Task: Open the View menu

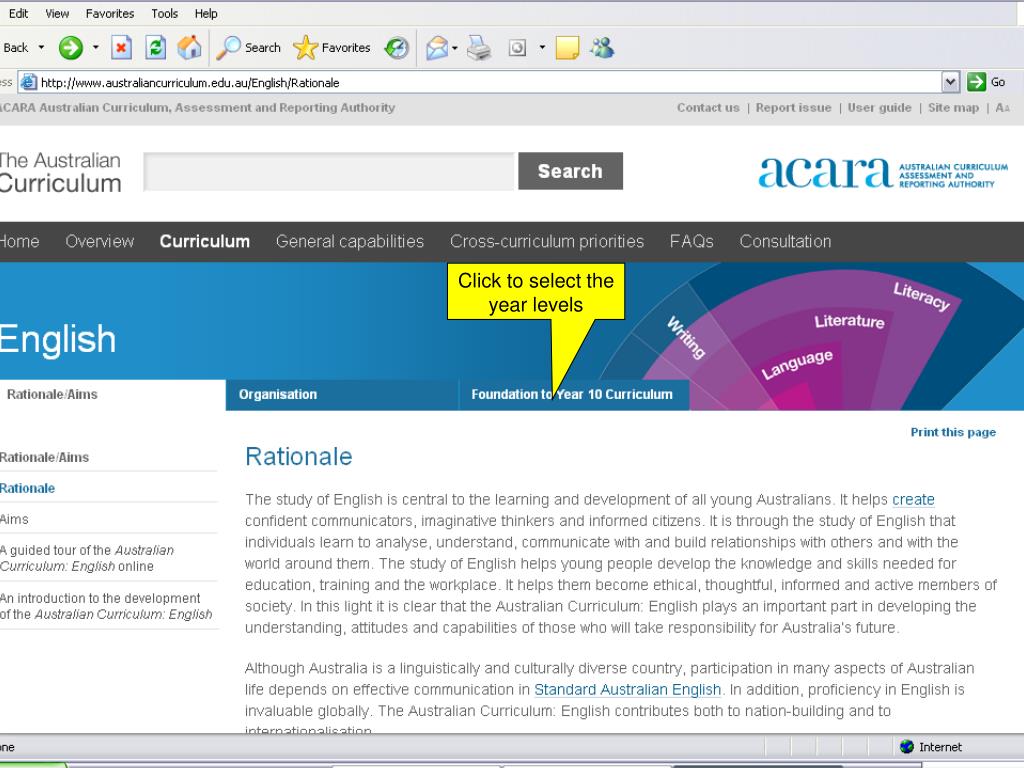Action: click(57, 13)
